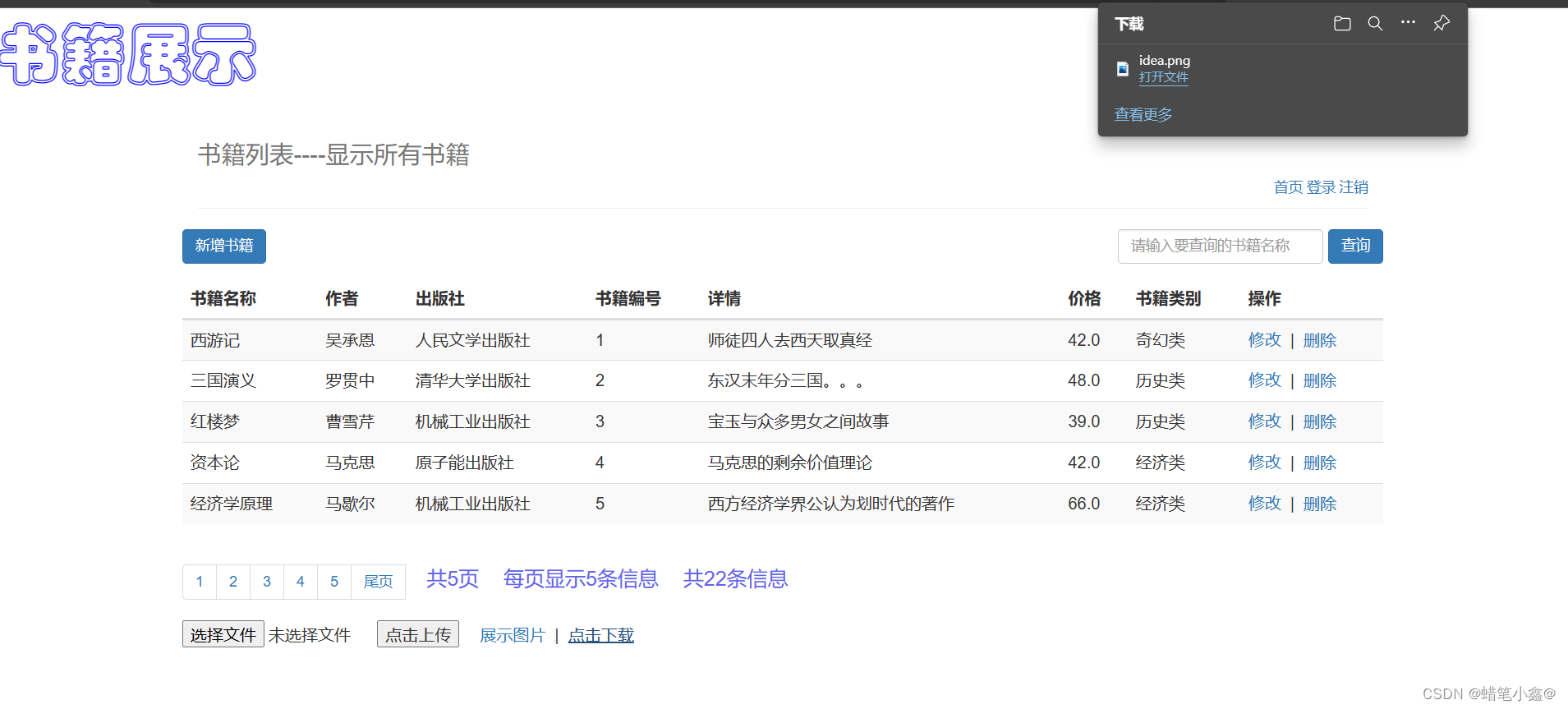Click the 新增书籍 button
Screen dimensions: 1568x709
224,246
